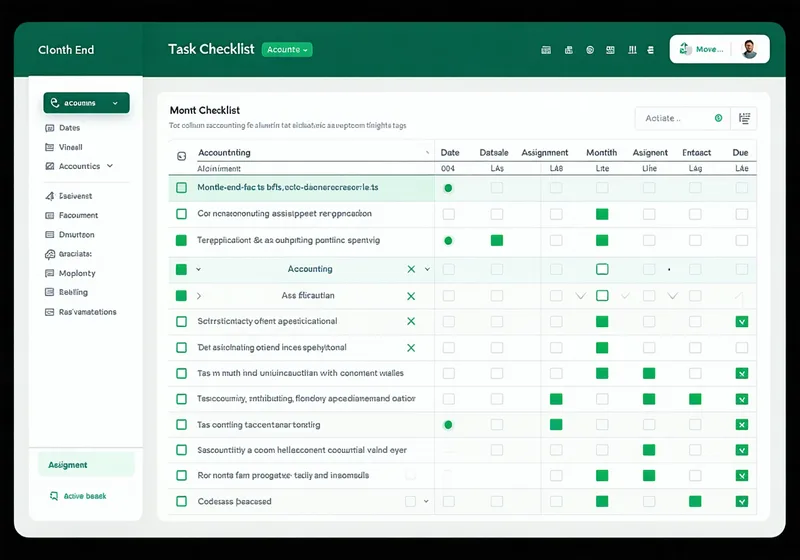Check the Codesass peacesed row checkbox

tap(181, 501)
